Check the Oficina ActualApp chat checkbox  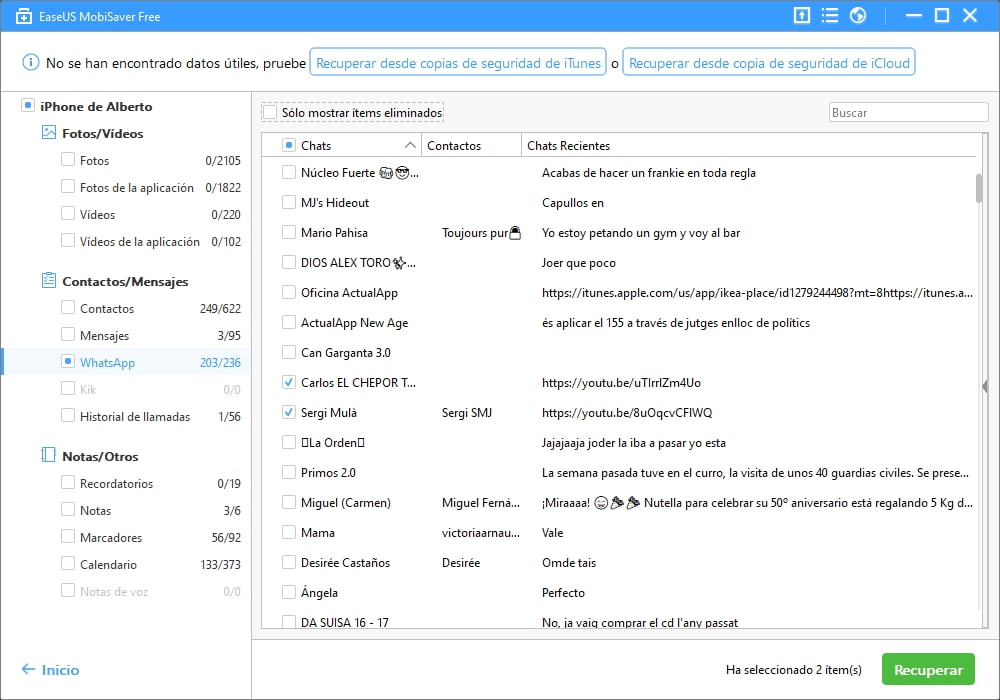click(289, 293)
